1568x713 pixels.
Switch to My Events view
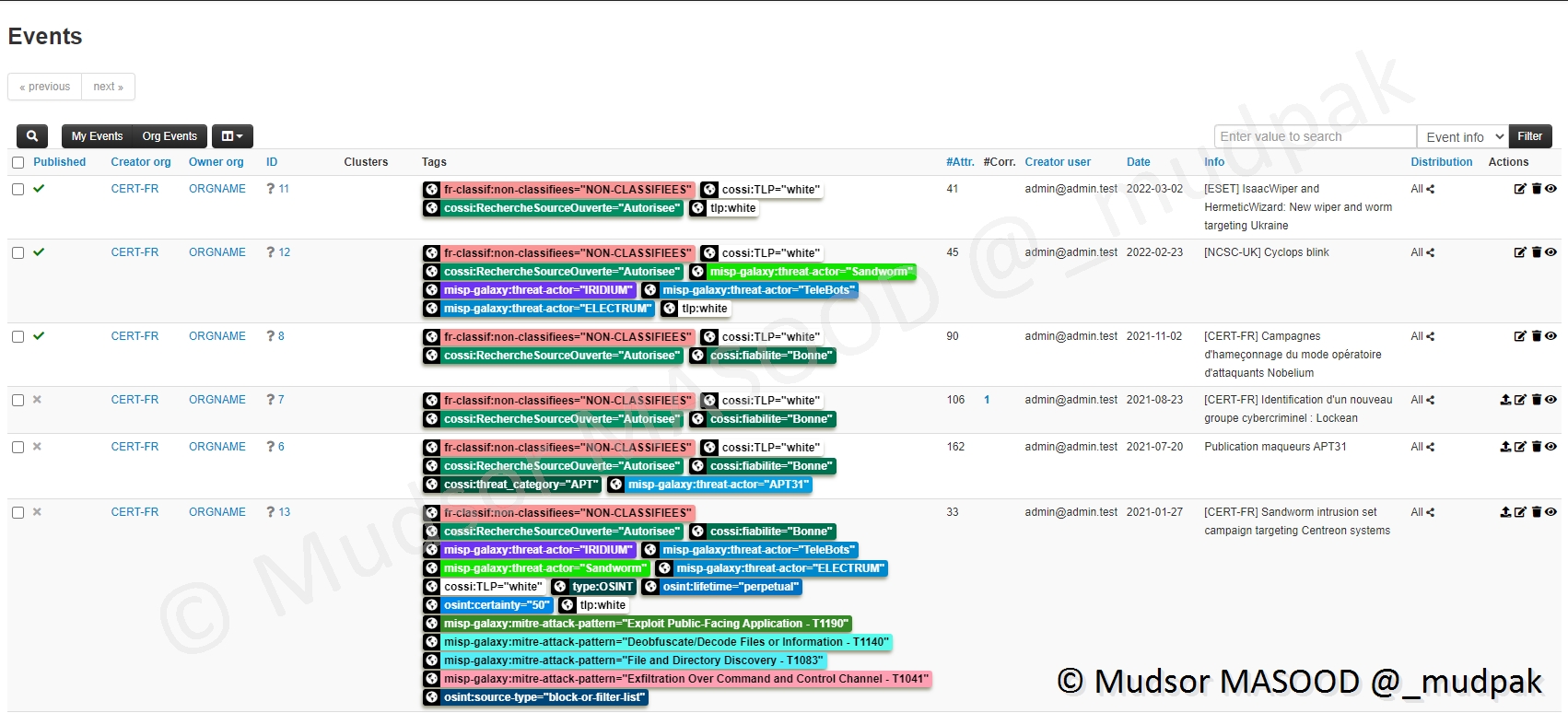[x=97, y=136]
